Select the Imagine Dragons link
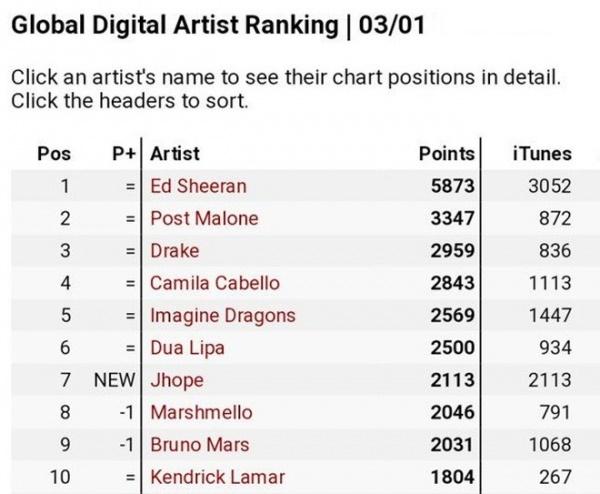The image size is (600, 494). tap(223, 315)
